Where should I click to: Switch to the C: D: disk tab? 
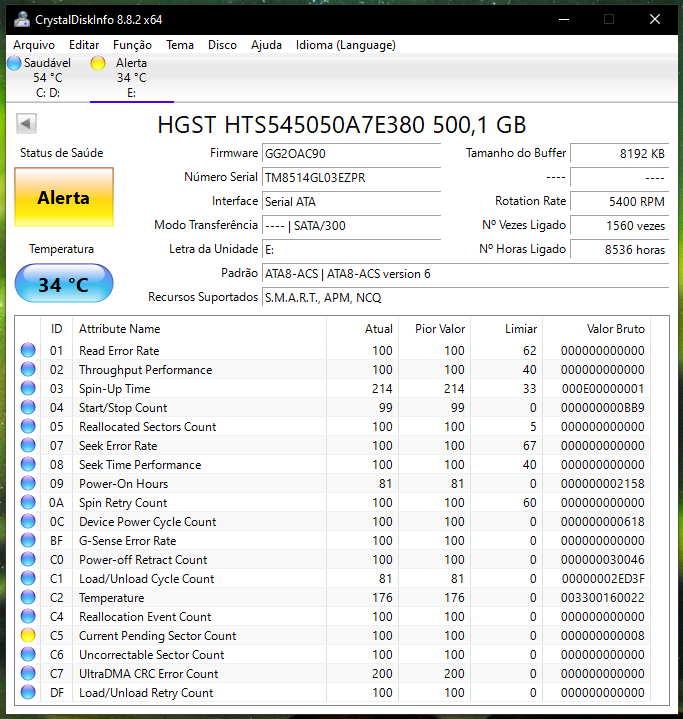pos(48,78)
